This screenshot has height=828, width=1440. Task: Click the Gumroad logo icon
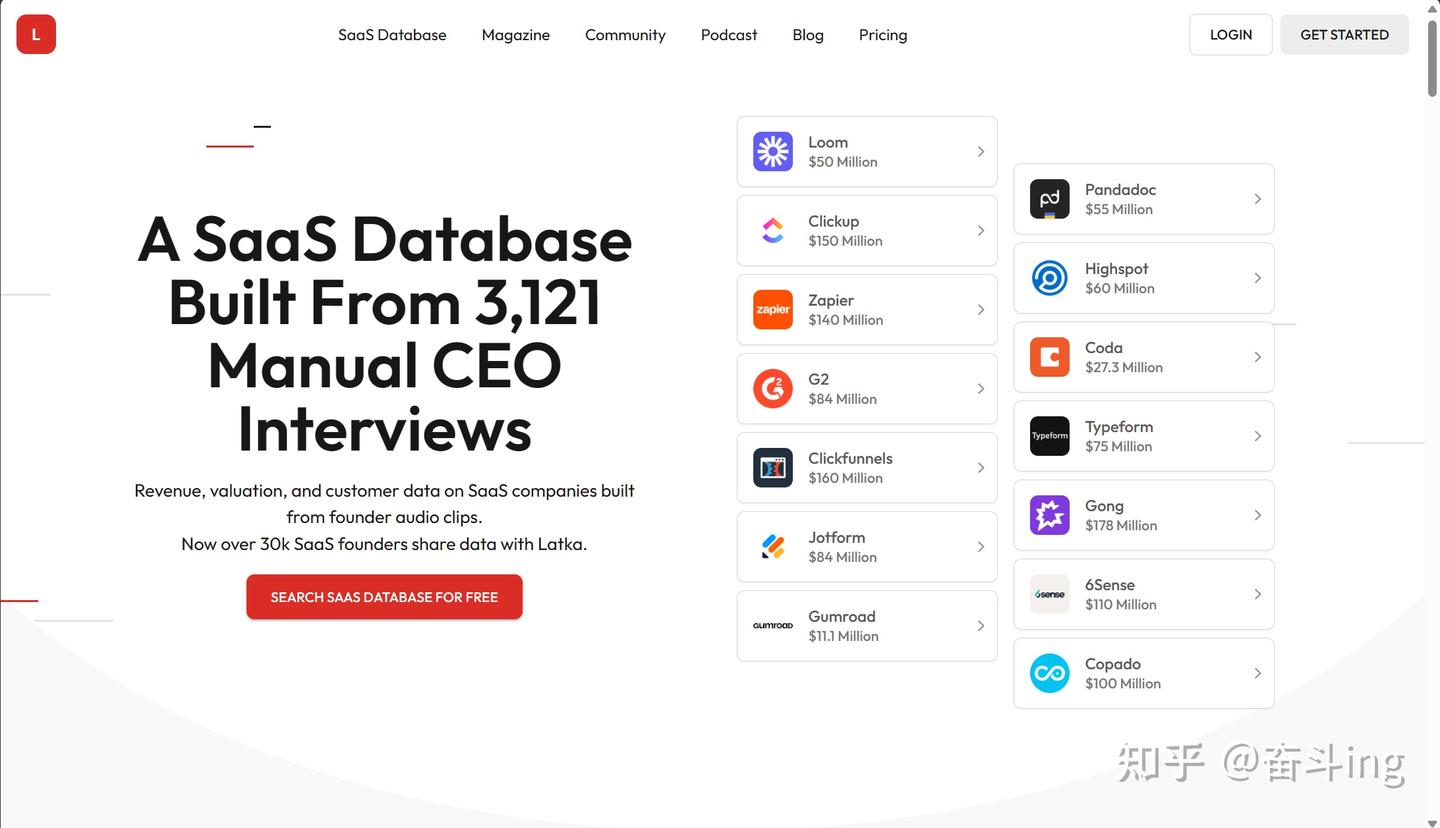click(x=773, y=625)
